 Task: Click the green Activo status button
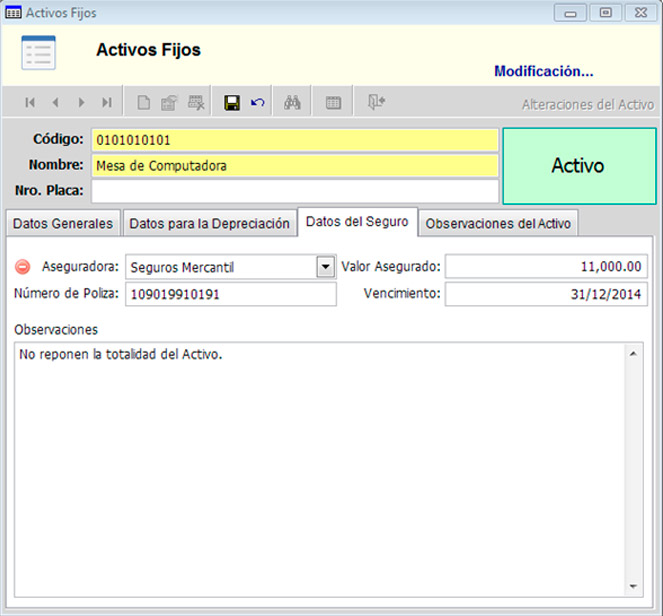pos(577,166)
